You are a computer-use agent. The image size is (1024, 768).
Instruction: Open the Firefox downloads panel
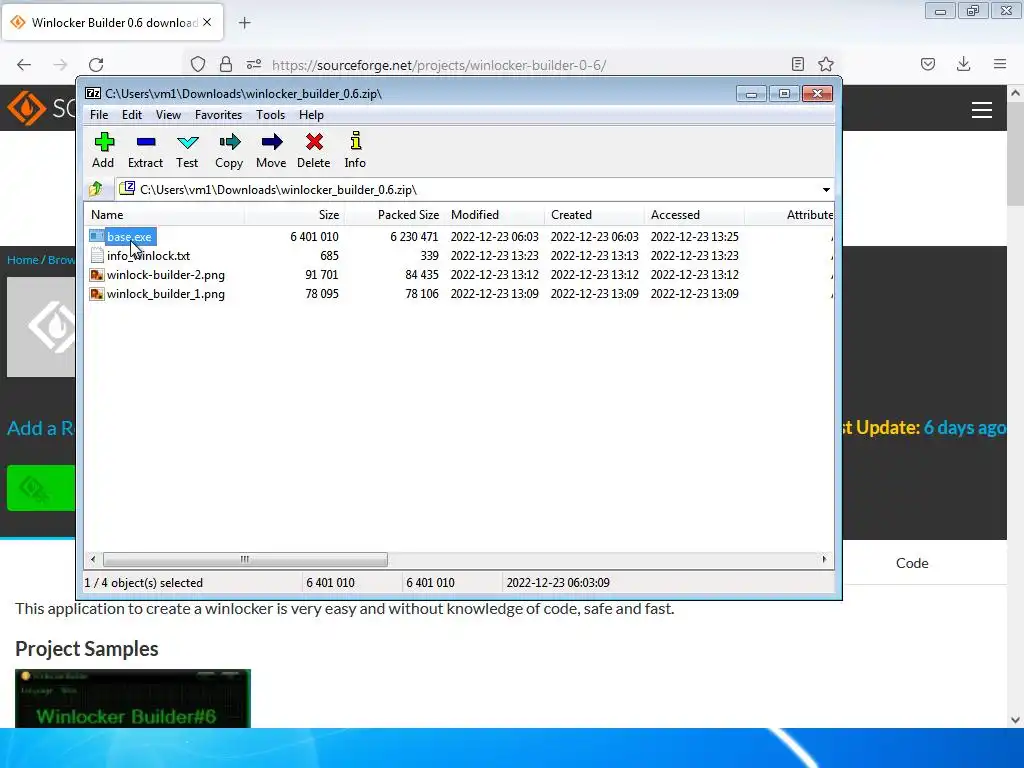963,64
